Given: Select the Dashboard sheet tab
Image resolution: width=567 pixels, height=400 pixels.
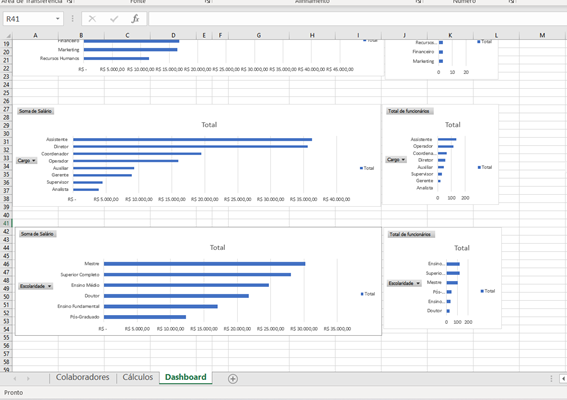Looking at the screenshot, I should click(186, 377).
